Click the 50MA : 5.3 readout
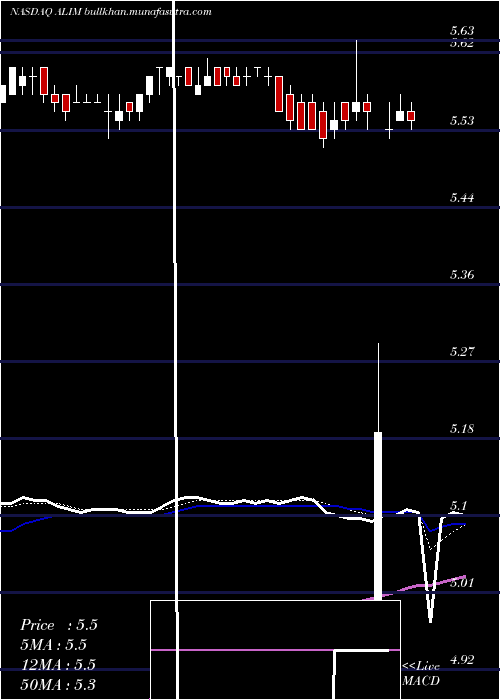Screen dimensions: 500x700 58,684
